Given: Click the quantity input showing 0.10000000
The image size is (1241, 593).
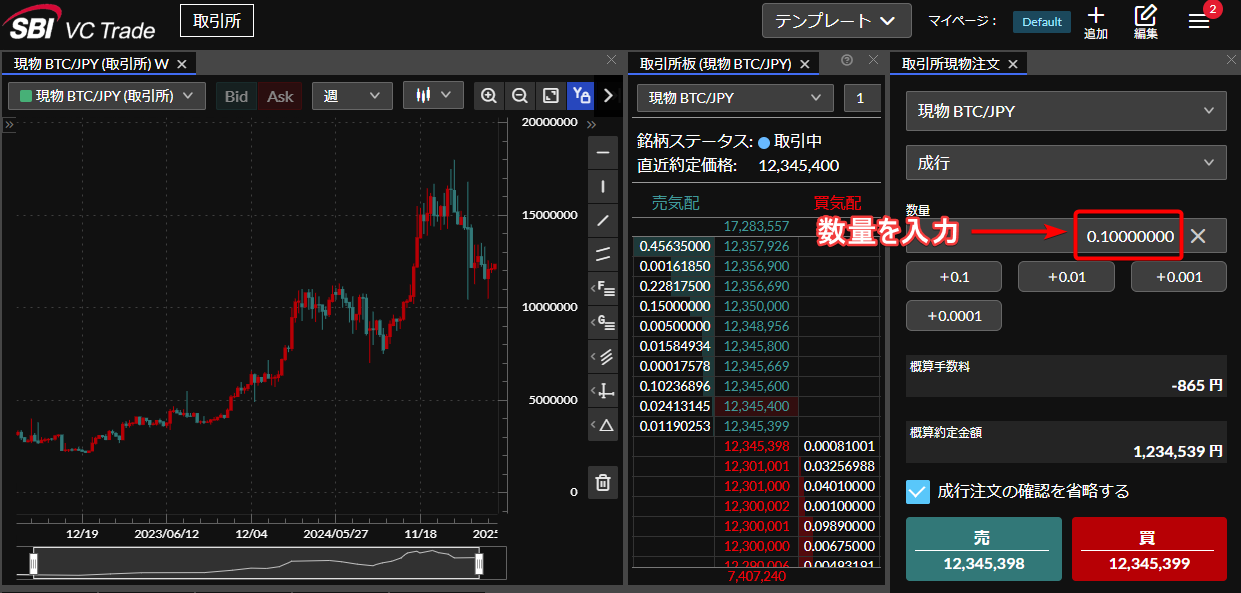Looking at the screenshot, I should click(1128, 235).
